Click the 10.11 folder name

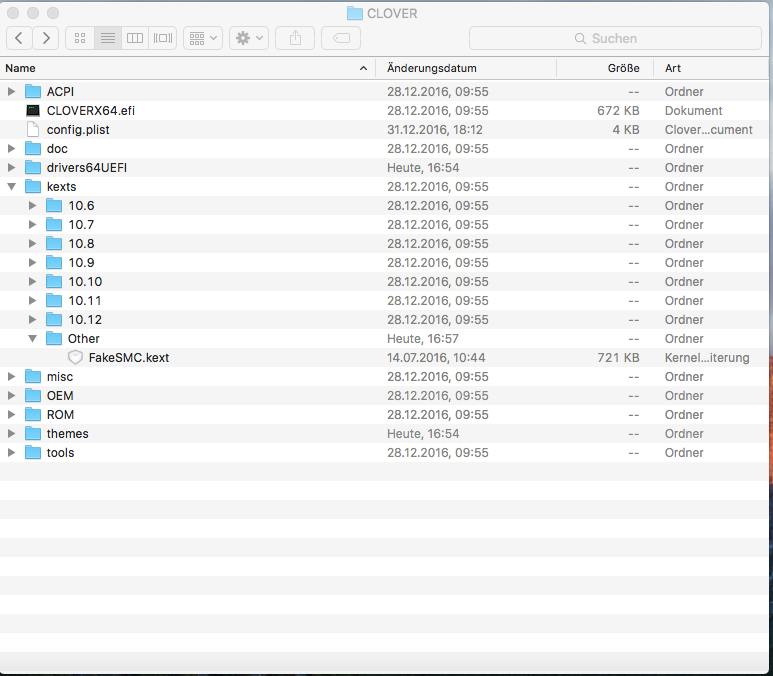(x=85, y=300)
